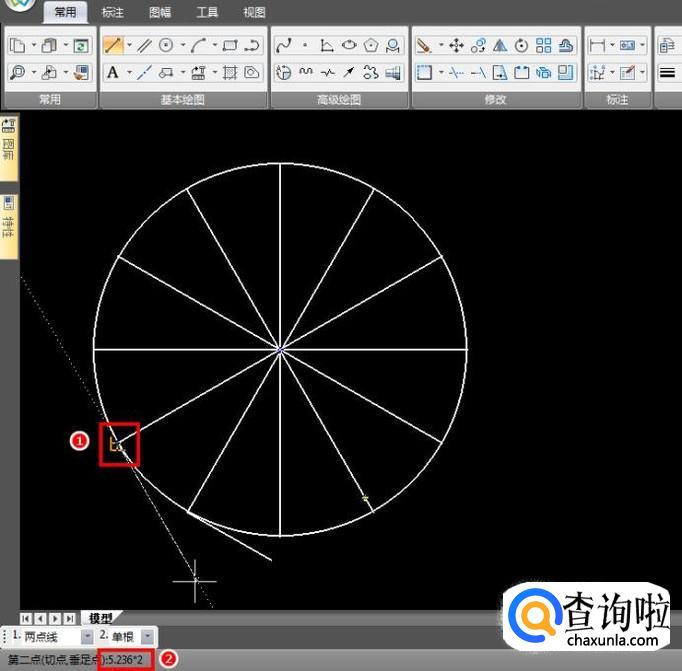Select the Polygon tool in Advanced Drawing
The height and width of the screenshot is (671, 682).
click(371, 46)
